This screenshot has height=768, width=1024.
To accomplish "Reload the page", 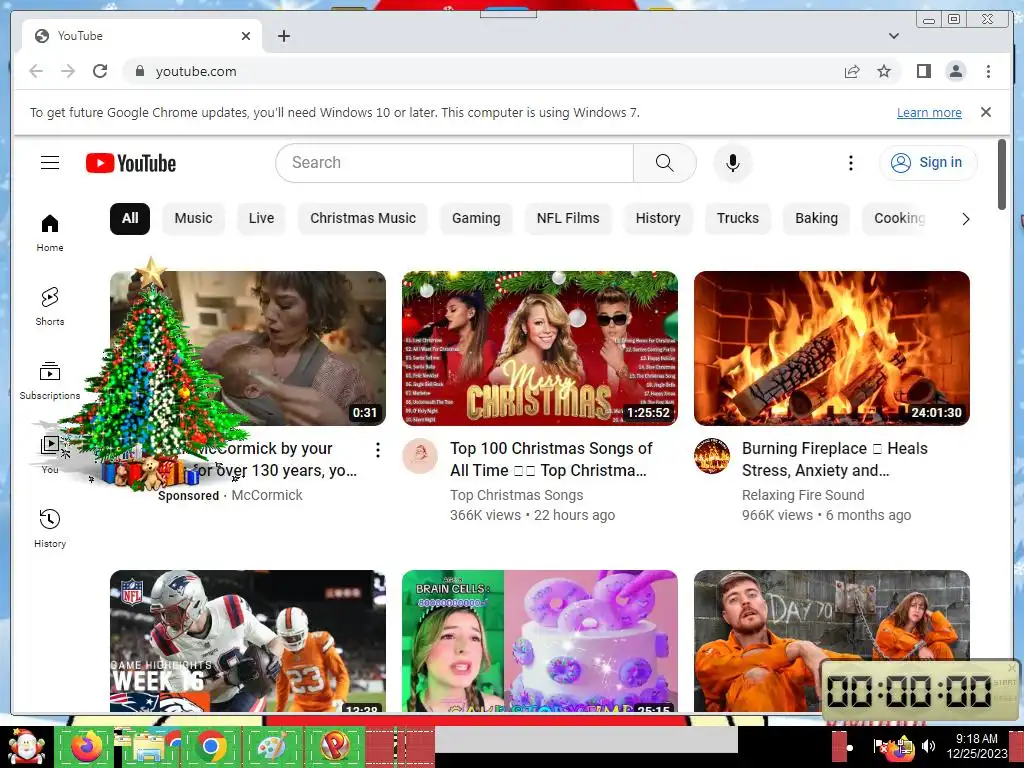I will [100, 71].
